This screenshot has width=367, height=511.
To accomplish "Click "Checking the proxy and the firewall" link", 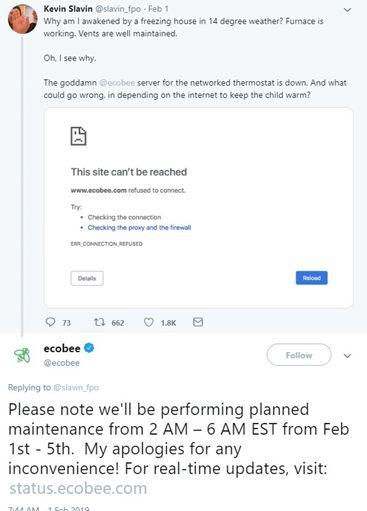I will coord(139,228).
